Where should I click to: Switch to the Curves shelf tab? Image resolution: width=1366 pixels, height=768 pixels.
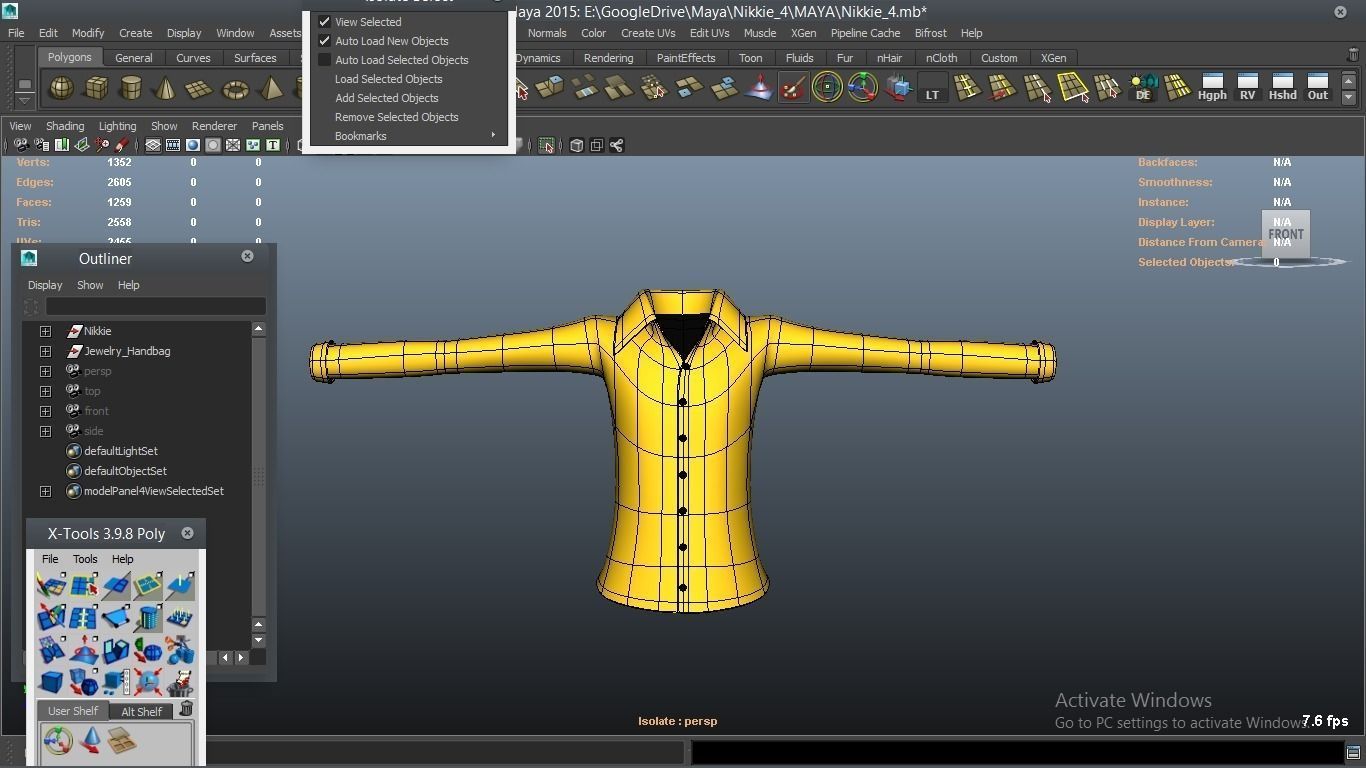click(x=193, y=58)
